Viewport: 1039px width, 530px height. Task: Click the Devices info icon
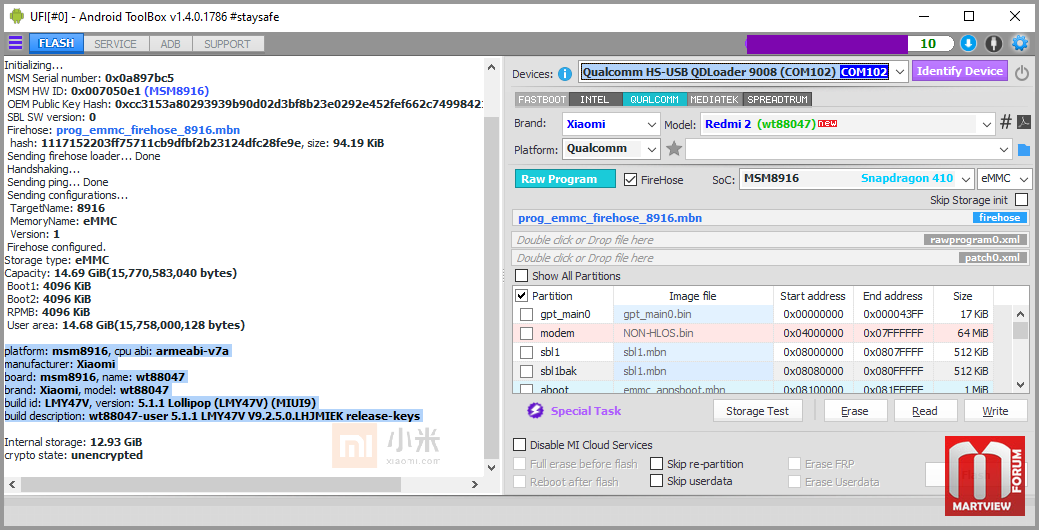565,74
